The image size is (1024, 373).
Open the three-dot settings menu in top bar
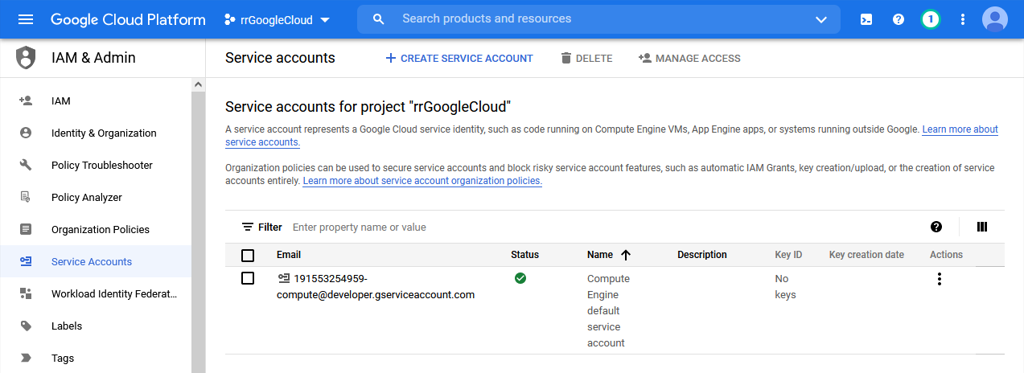pos(962,20)
